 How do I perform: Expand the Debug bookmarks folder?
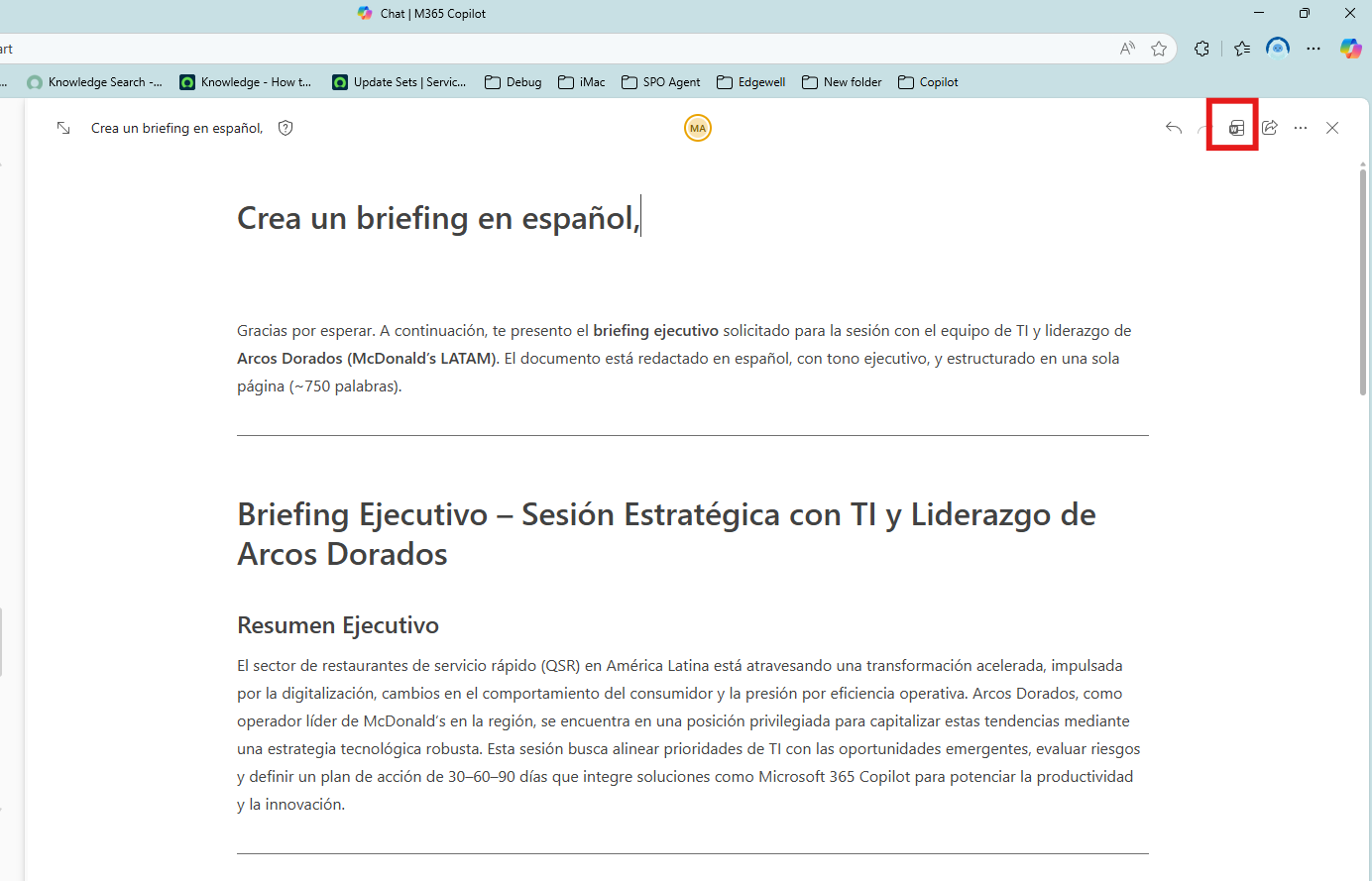(x=514, y=82)
